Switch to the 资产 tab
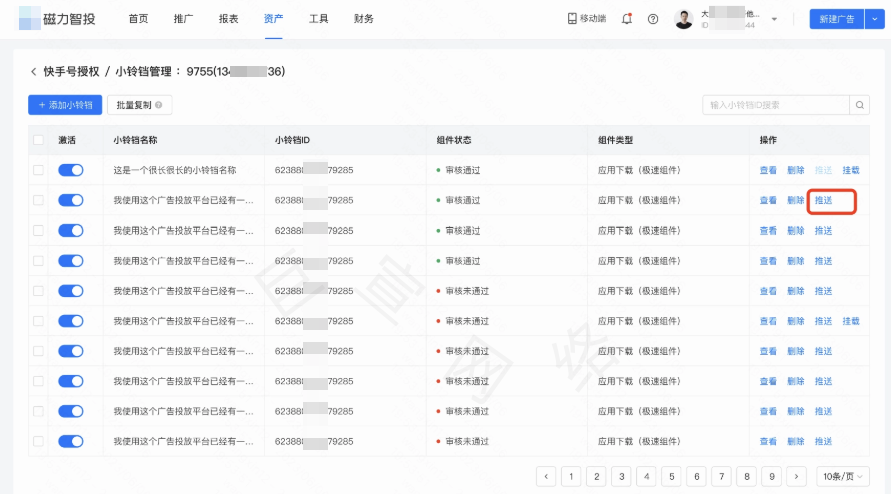 pos(273,19)
